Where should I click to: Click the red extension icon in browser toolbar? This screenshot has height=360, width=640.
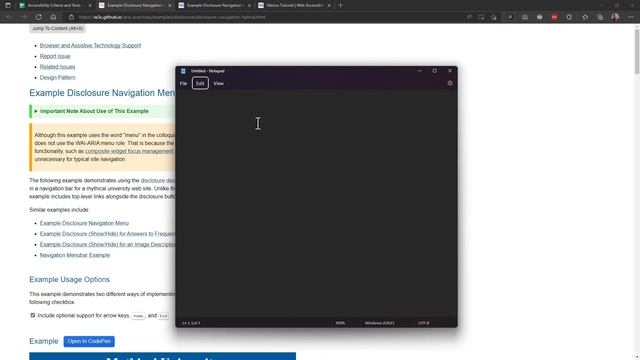554,17
